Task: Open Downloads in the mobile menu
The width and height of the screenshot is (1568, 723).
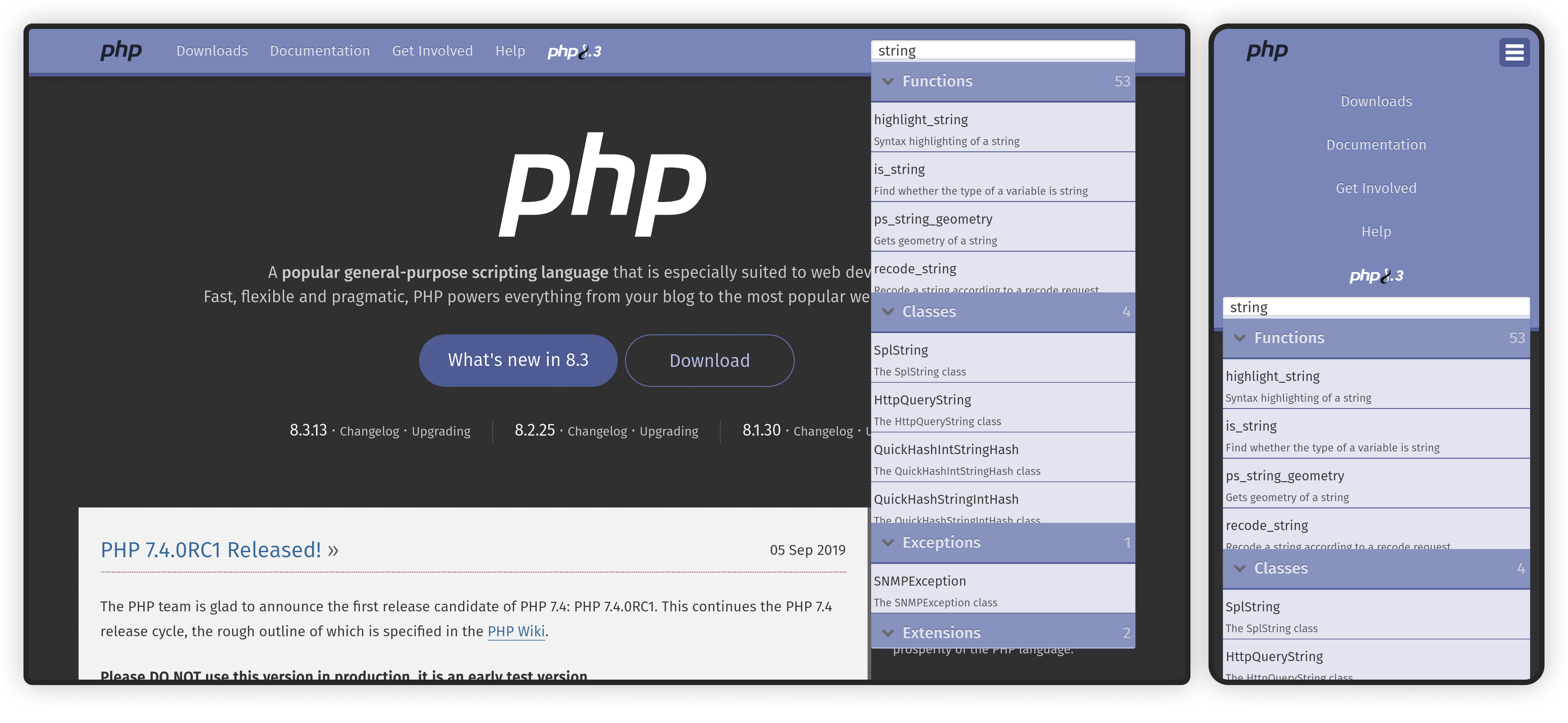Action: pyautogui.click(x=1376, y=102)
